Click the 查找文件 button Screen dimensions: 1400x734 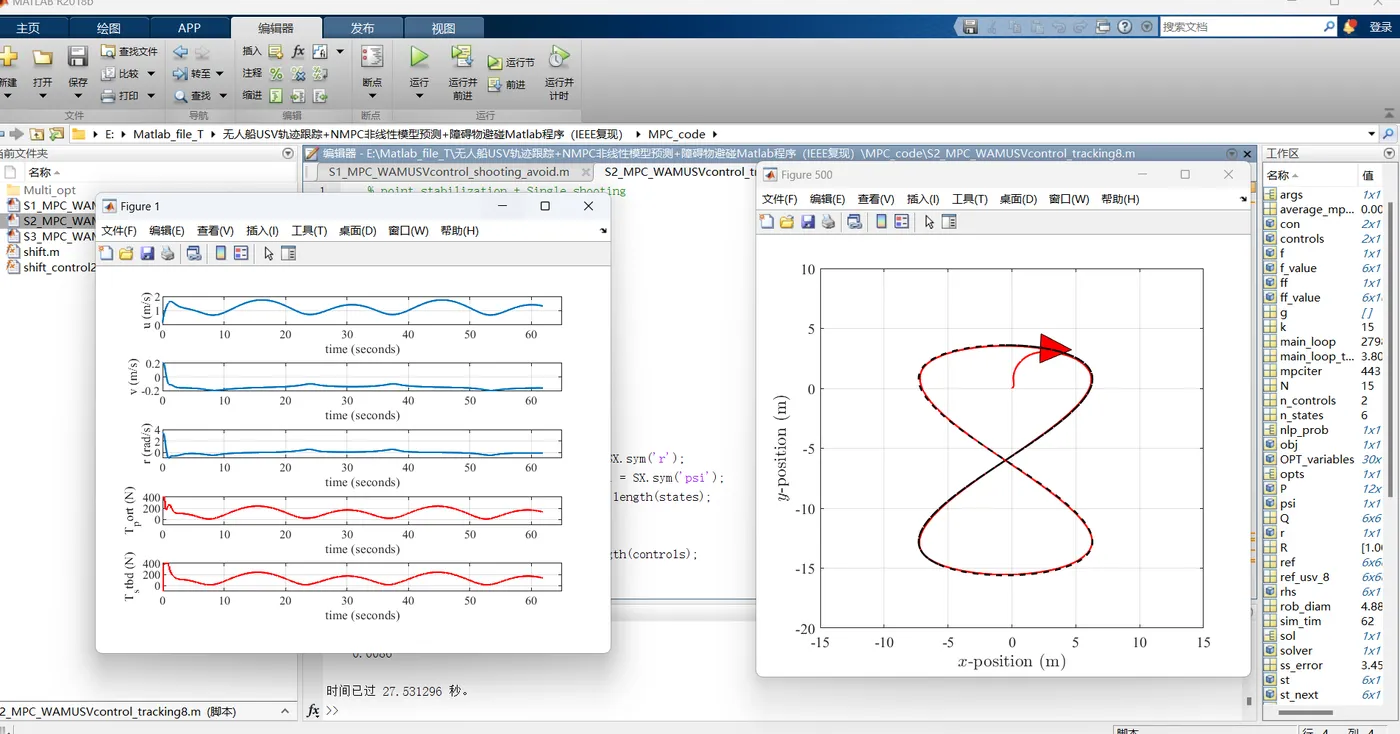[130, 51]
